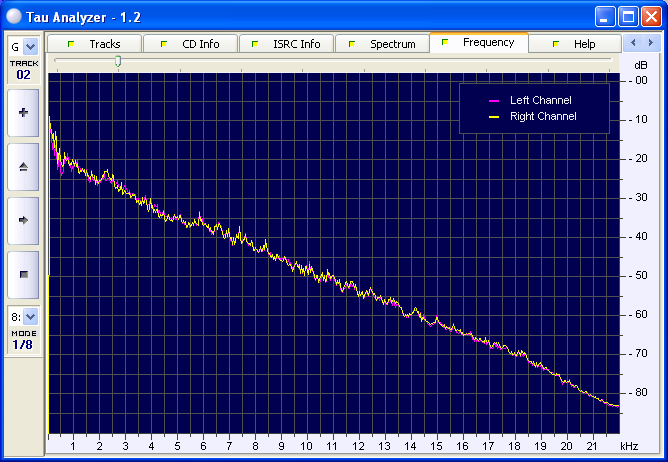Select the Frequency tab
Viewport: 668px width, 462px height.
point(478,43)
